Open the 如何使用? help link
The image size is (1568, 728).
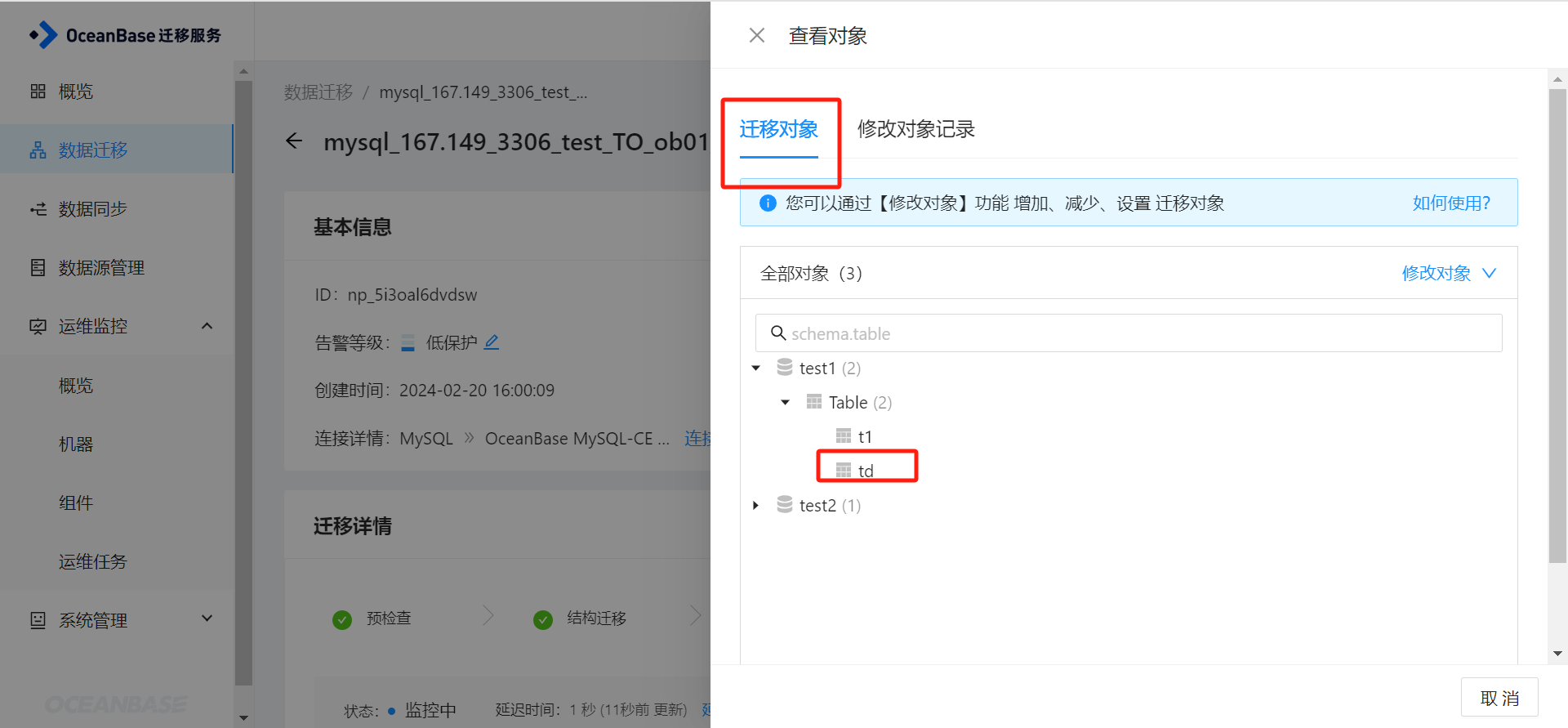[x=1451, y=203]
